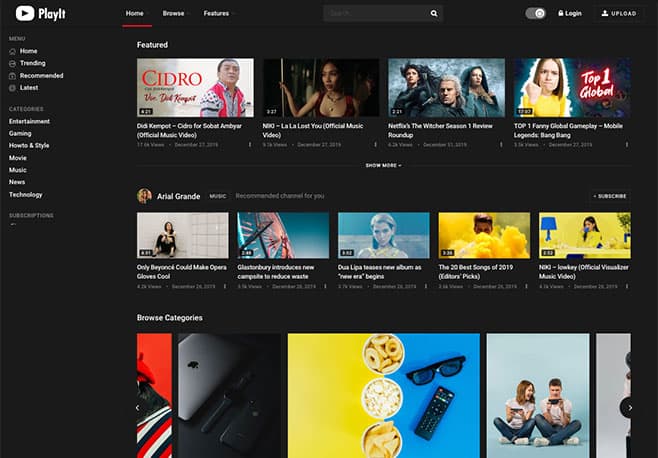The width and height of the screenshot is (658, 458).
Task: Play the yellow smoke 20 Best Songs thumbnail
Action: point(484,235)
